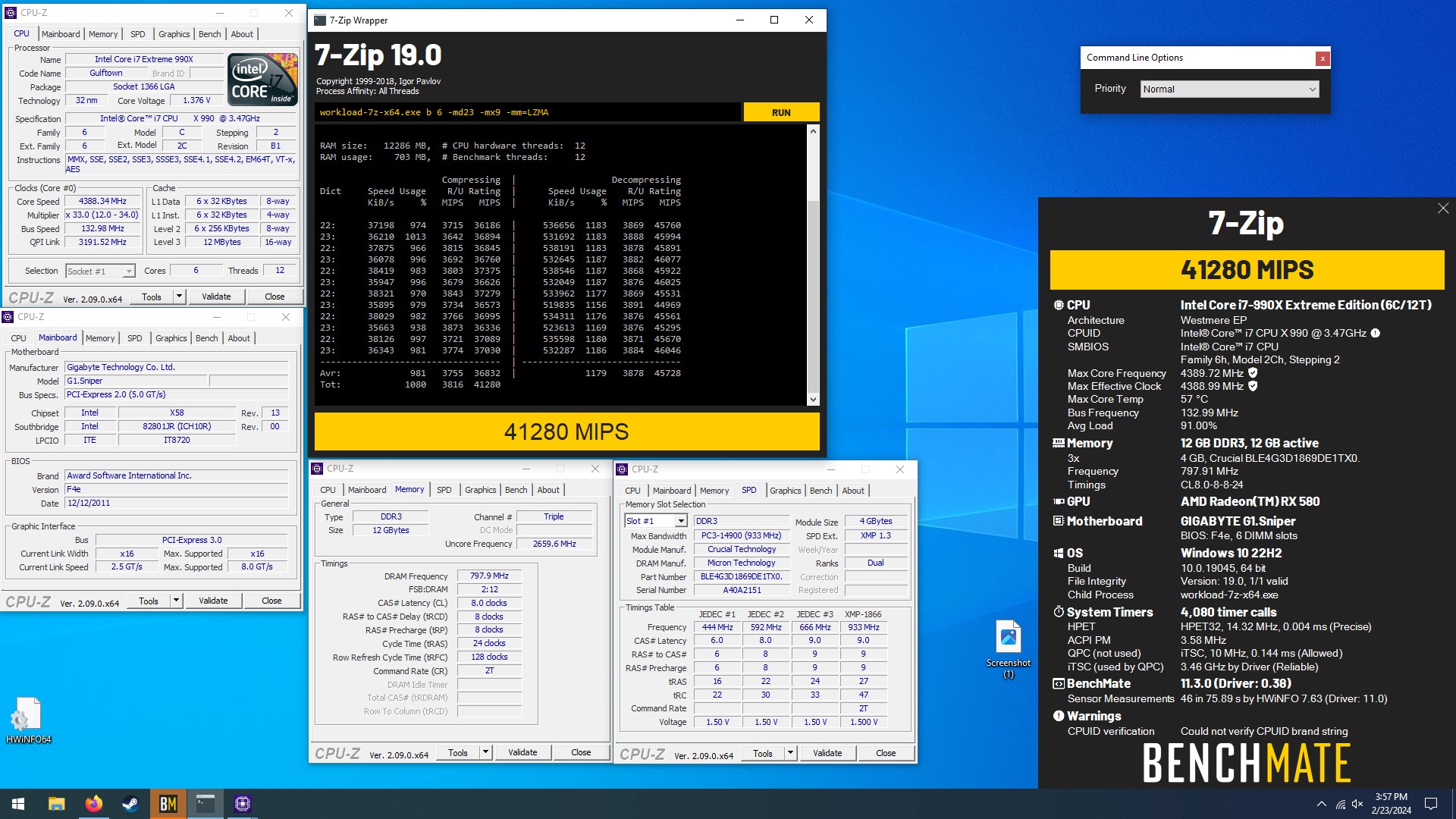Viewport: 1456px width, 819px height.
Task: Switch to Bench tab in top CPU-Z window
Action: pos(210,34)
